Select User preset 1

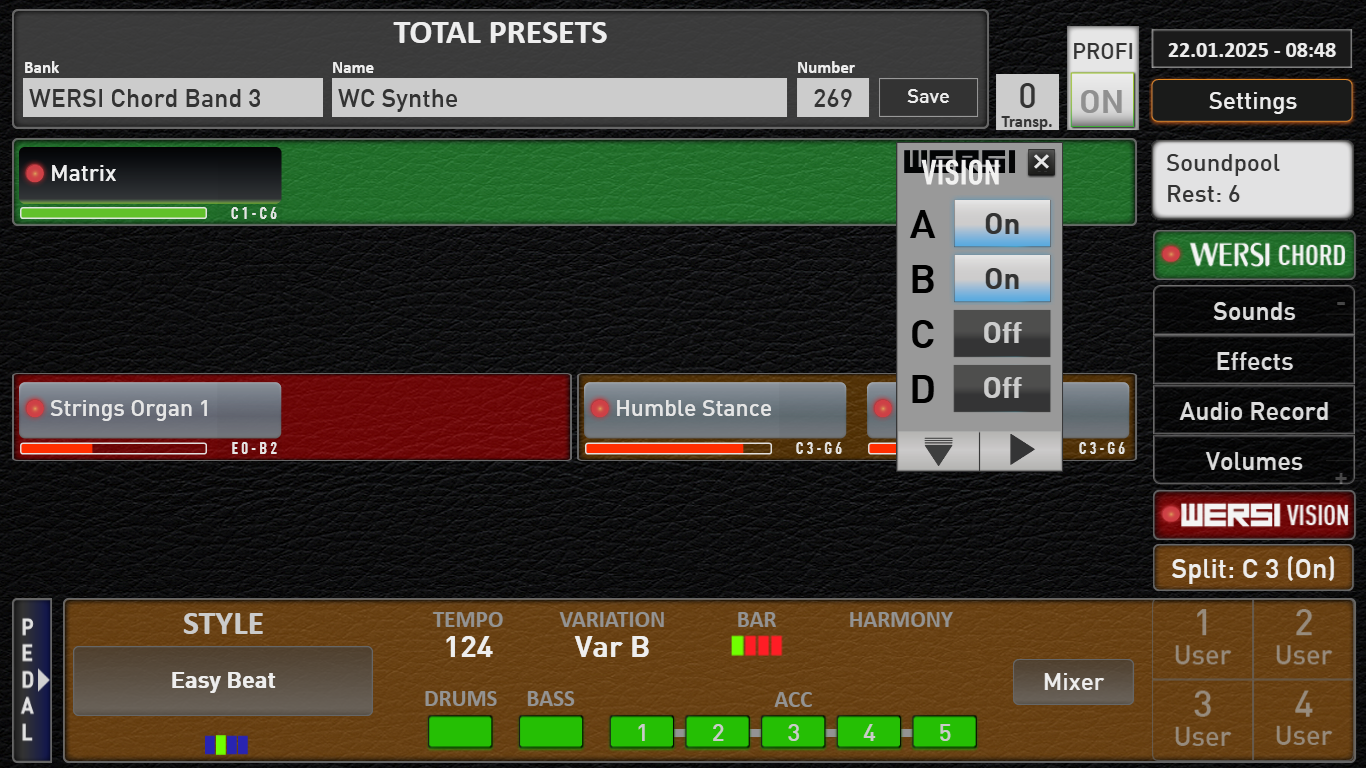[x=1203, y=639]
